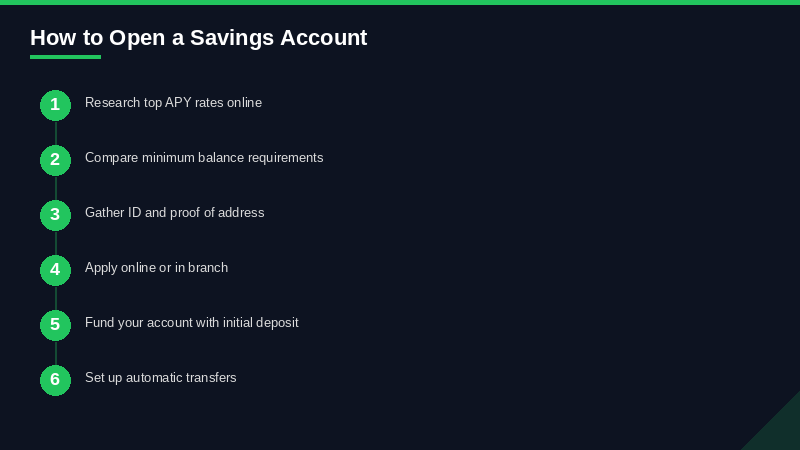Select the number 4 green circle
This screenshot has width=800, height=450.
click(55, 270)
